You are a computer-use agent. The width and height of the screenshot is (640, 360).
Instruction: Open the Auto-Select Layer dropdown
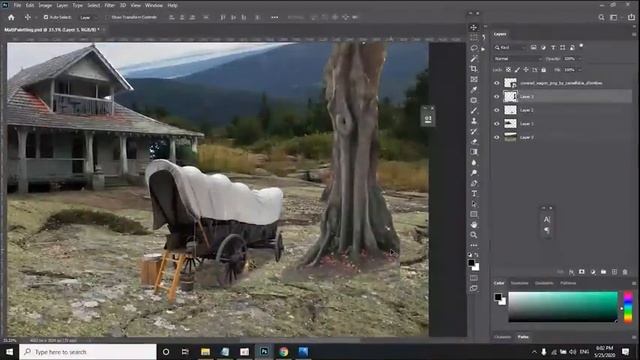click(x=88, y=18)
